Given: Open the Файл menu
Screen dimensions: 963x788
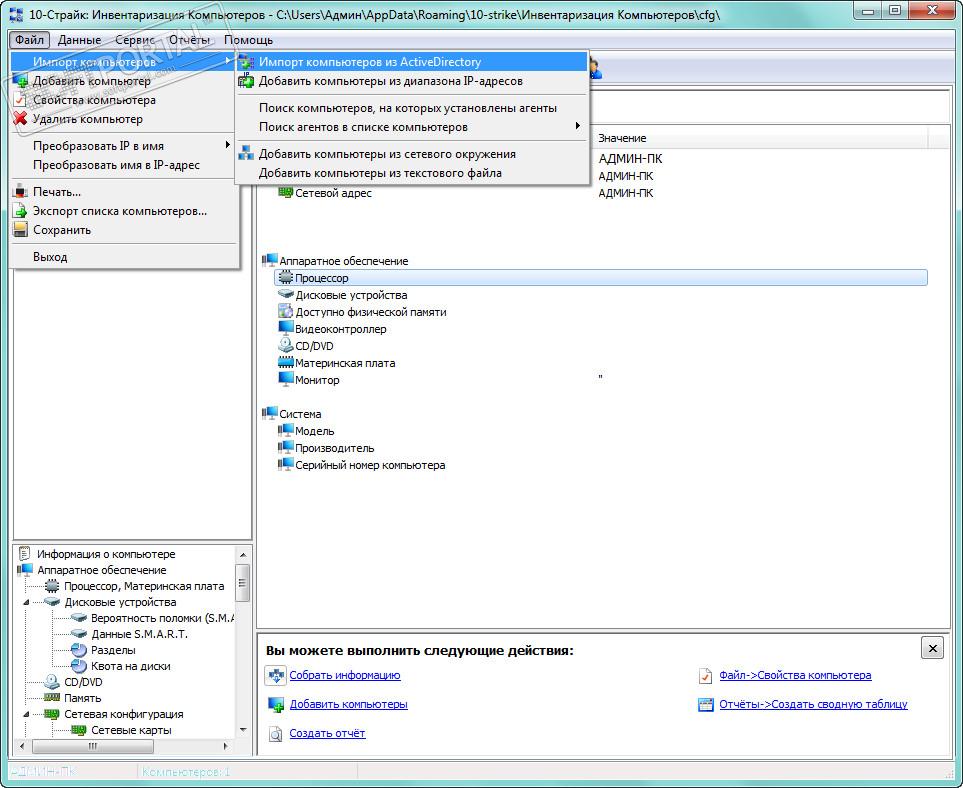Looking at the screenshot, I should [x=29, y=40].
